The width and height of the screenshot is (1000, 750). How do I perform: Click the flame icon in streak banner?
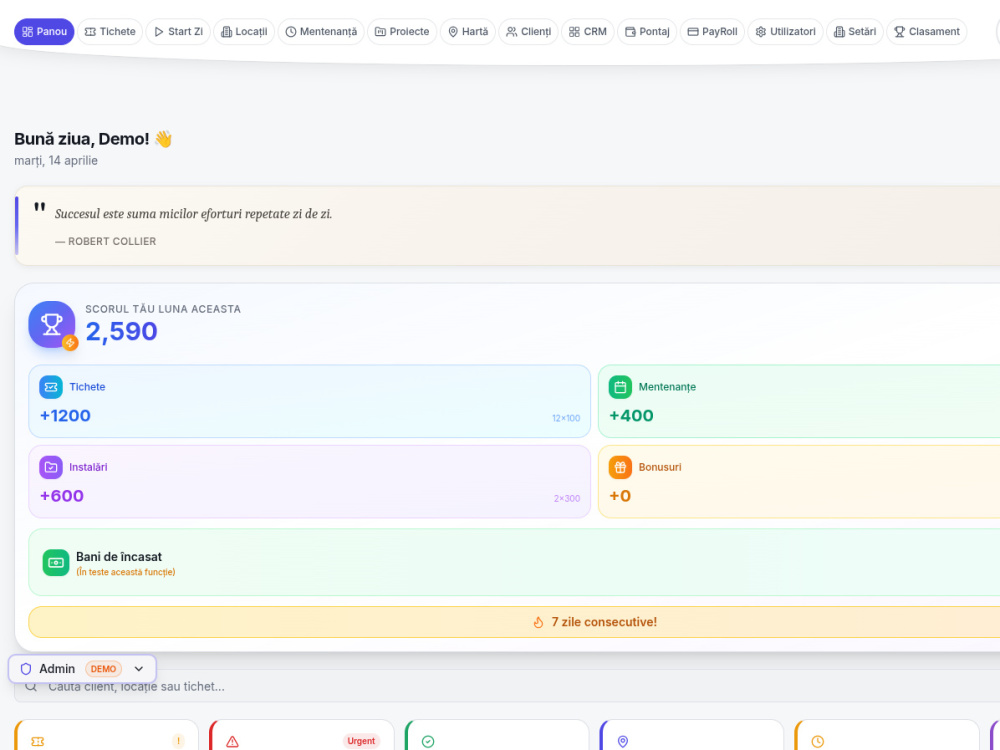(x=538, y=622)
